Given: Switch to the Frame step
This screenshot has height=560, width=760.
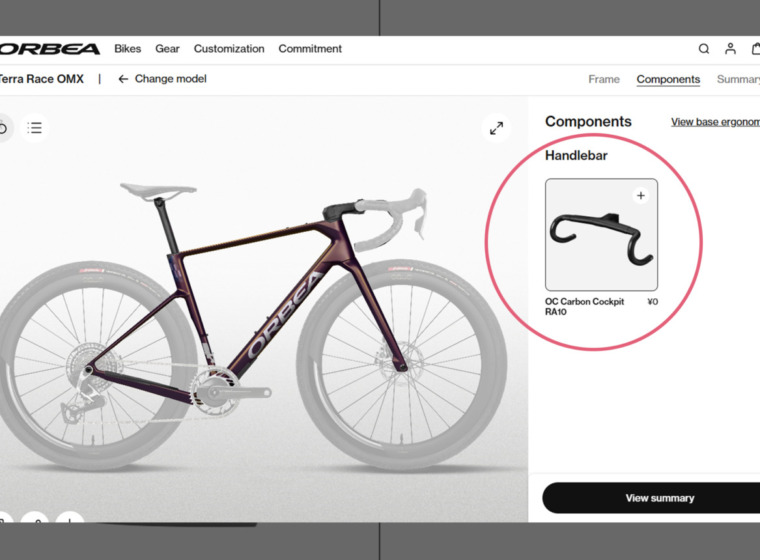Looking at the screenshot, I should [x=604, y=79].
